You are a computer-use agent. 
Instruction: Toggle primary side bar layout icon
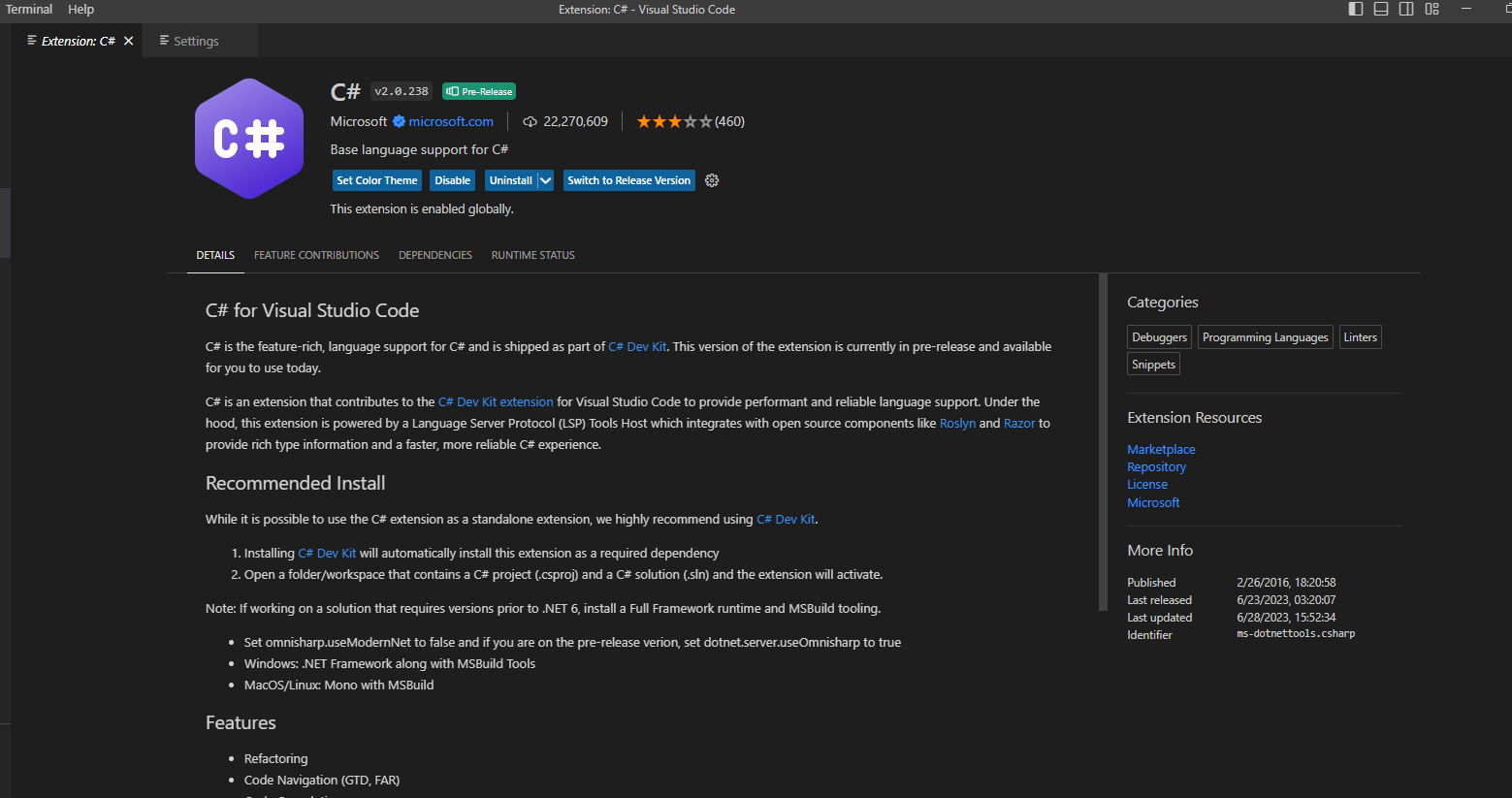1356,9
